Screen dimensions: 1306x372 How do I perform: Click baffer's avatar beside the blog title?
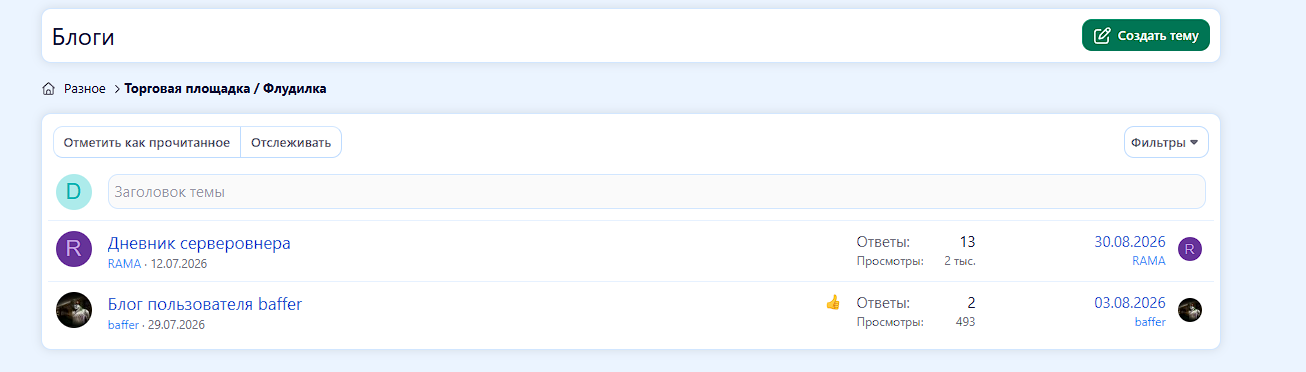[74, 310]
